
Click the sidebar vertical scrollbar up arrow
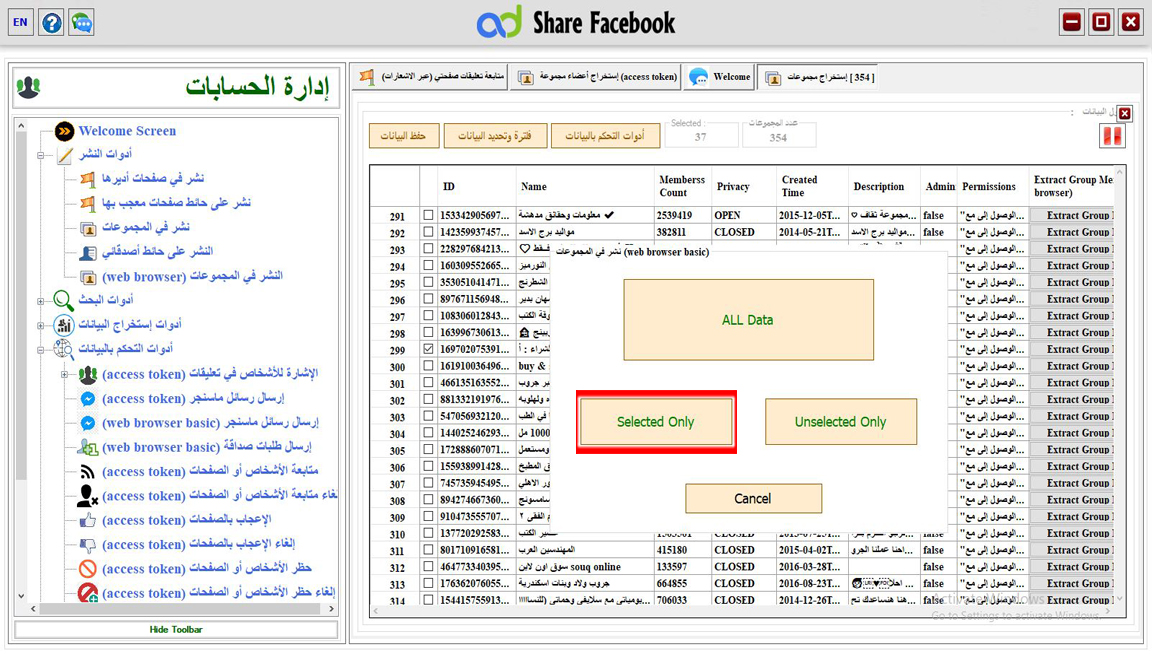(21, 126)
